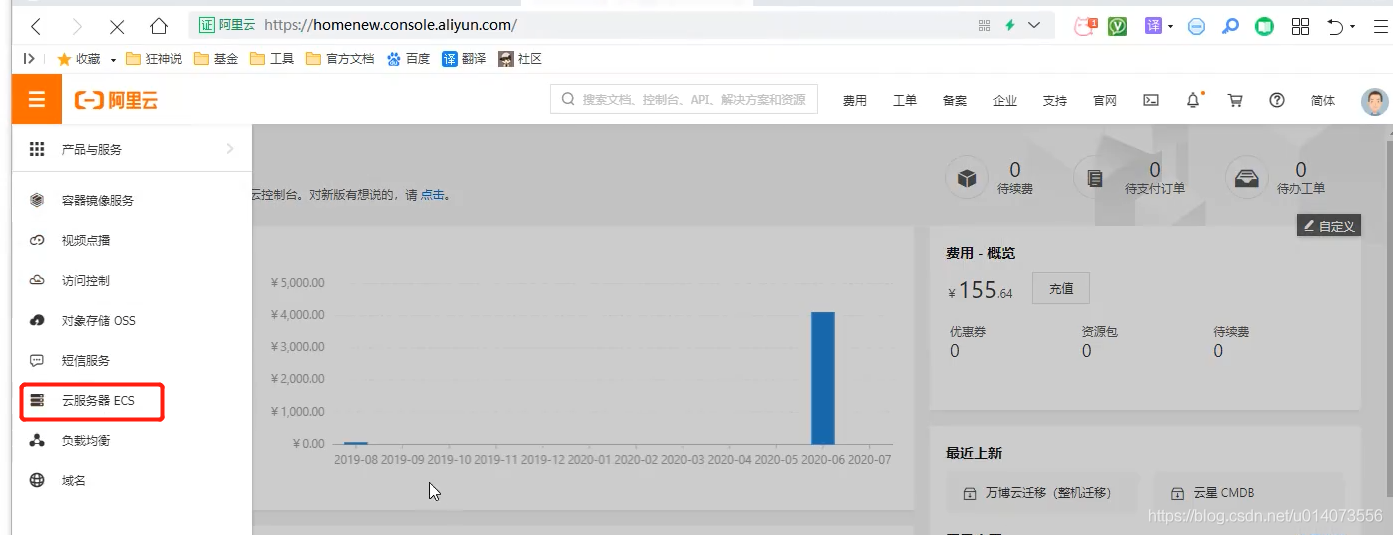Image resolution: width=1393 pixels, height=535 pixels.
Task: Open the 百度 bookmark
Action: click(408, 59)
